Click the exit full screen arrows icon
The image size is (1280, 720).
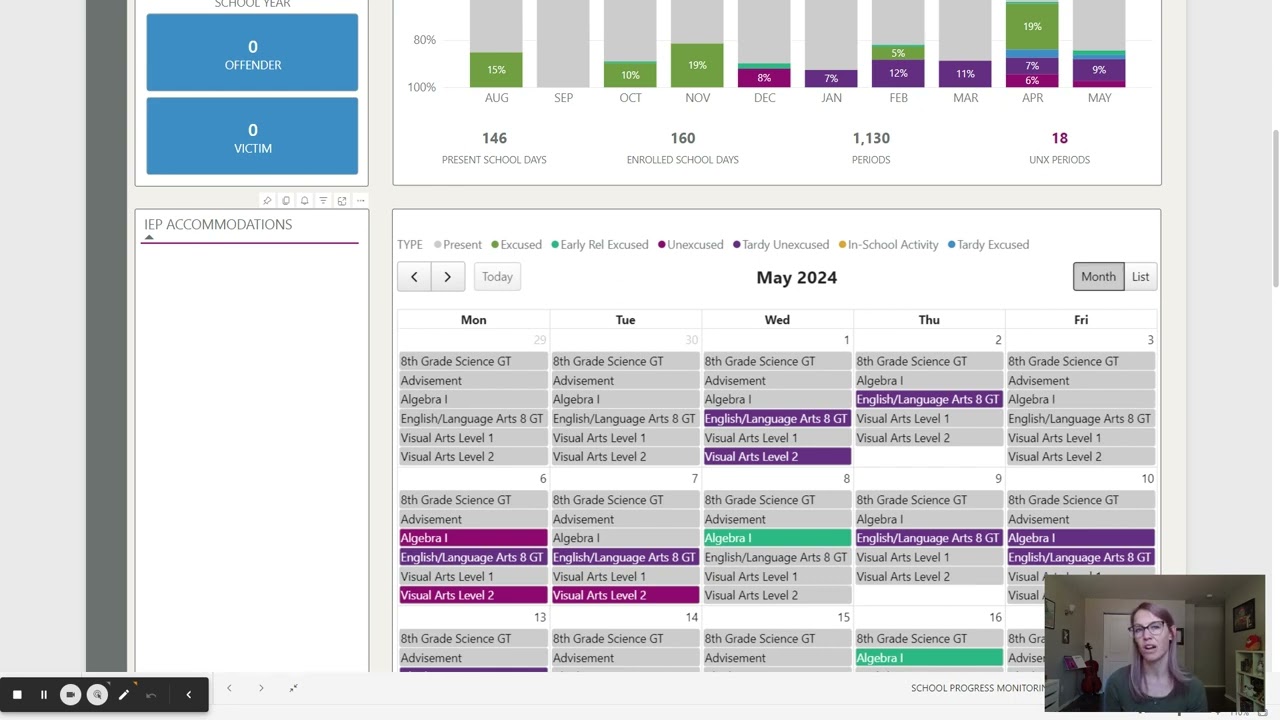pyautogui.click(x=293, y=688)
